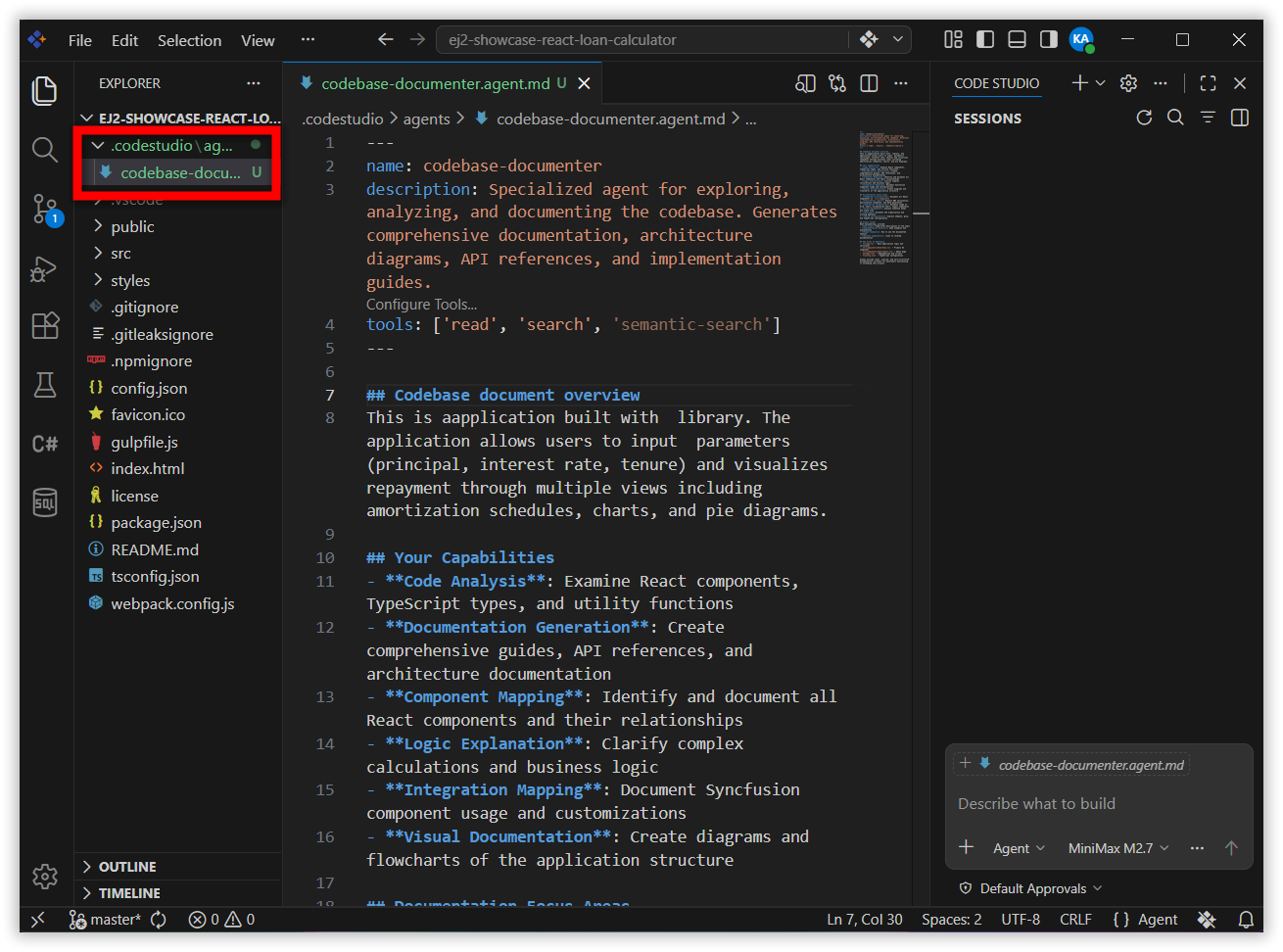Viewport: 1283px width, 952px height.
Task: Open the Testing flask view
Action: point(45,385)
